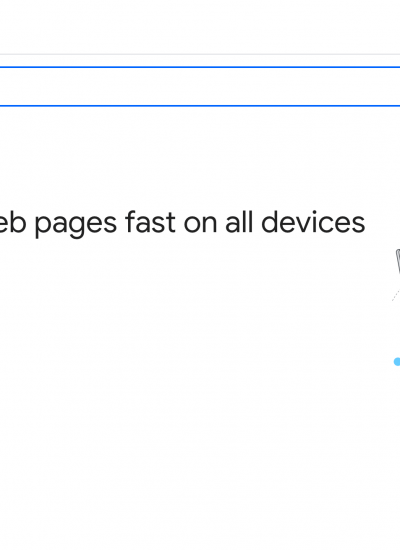Click the word 'on' in the heading
Viewport: 400px width, 550px height.
click(200, 225)
